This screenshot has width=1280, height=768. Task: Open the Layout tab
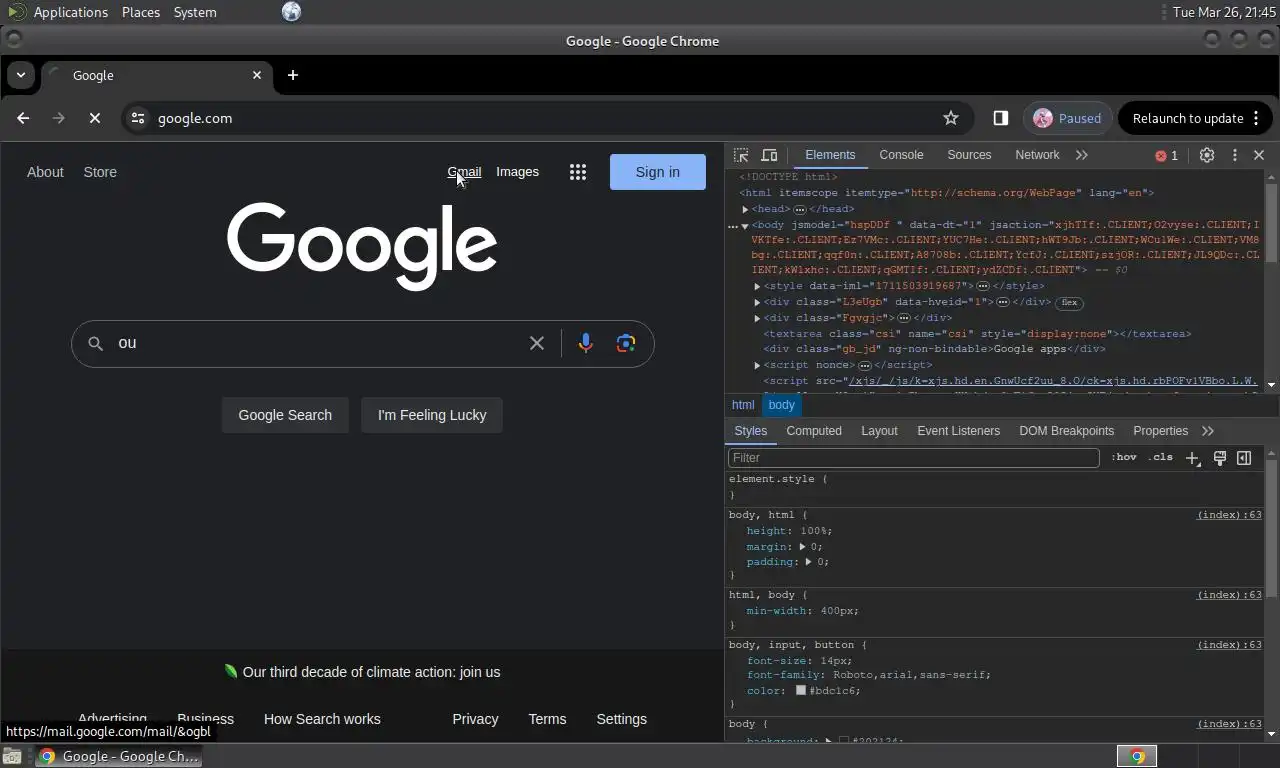(x=879, y=431)
